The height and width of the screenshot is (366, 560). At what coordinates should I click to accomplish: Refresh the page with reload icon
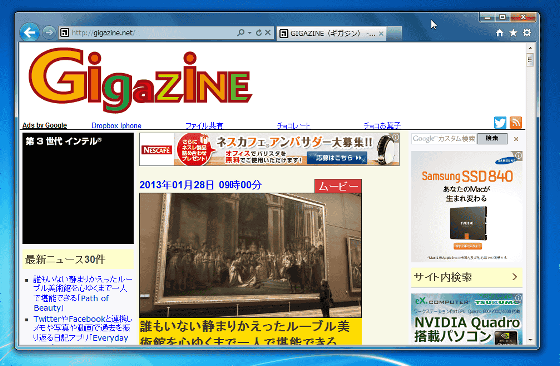pyautogui.click(x=259, y=33)
